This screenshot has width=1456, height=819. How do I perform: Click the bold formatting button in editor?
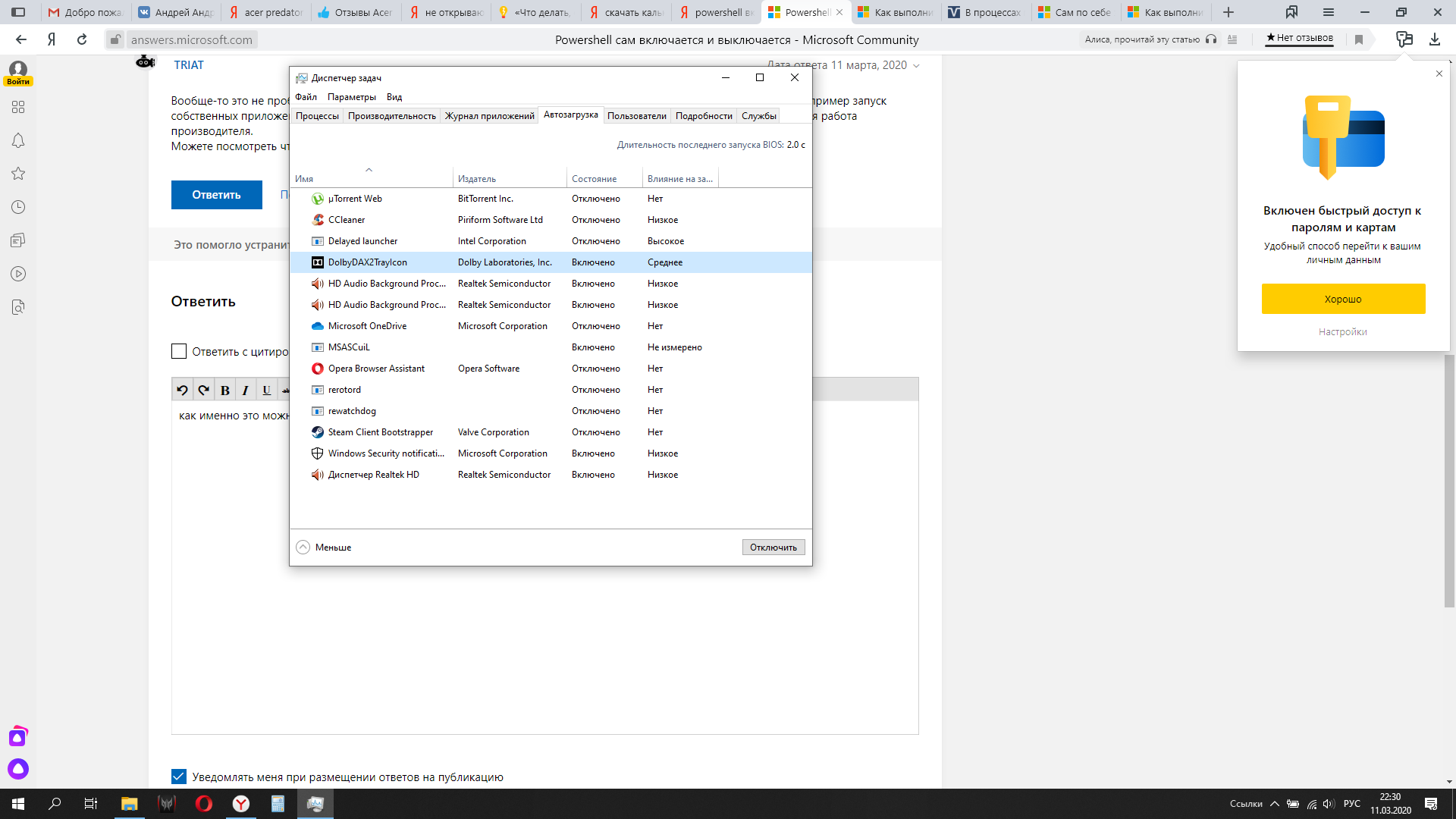(224, 390)
